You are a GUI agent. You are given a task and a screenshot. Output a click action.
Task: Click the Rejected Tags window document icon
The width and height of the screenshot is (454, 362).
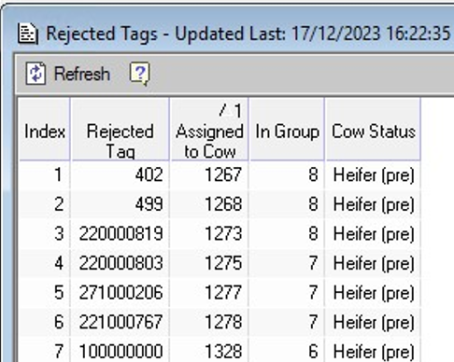(28, 34)
